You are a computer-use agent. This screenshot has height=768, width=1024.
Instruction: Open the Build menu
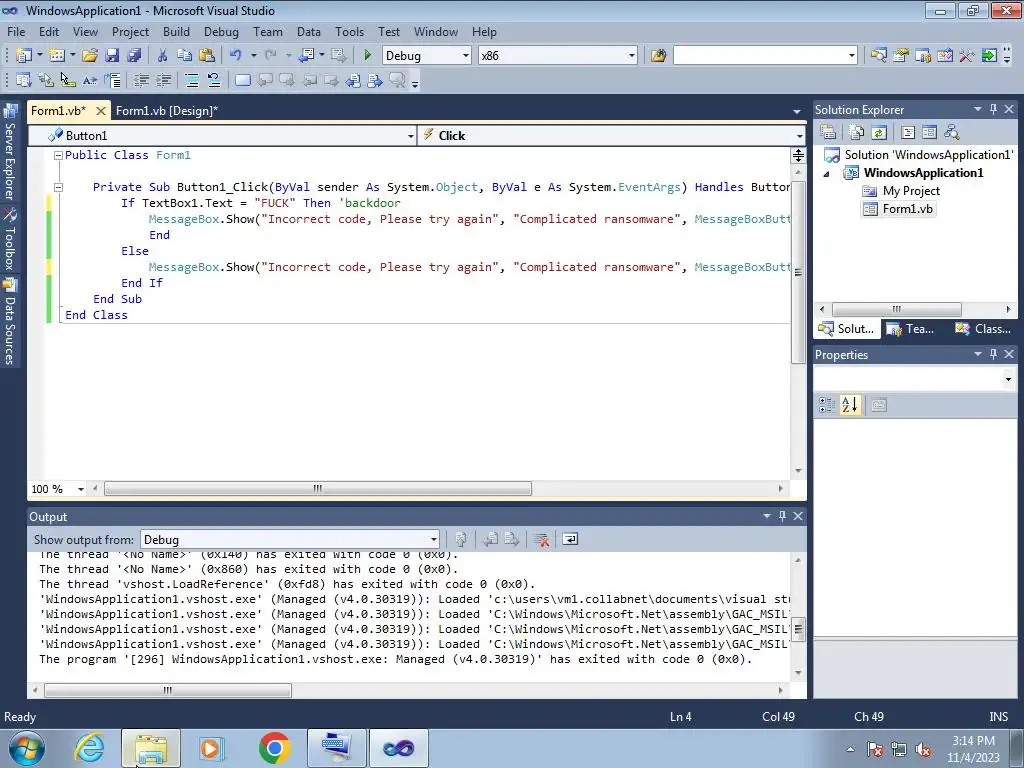pyautogui.click(x=176, y=31)
